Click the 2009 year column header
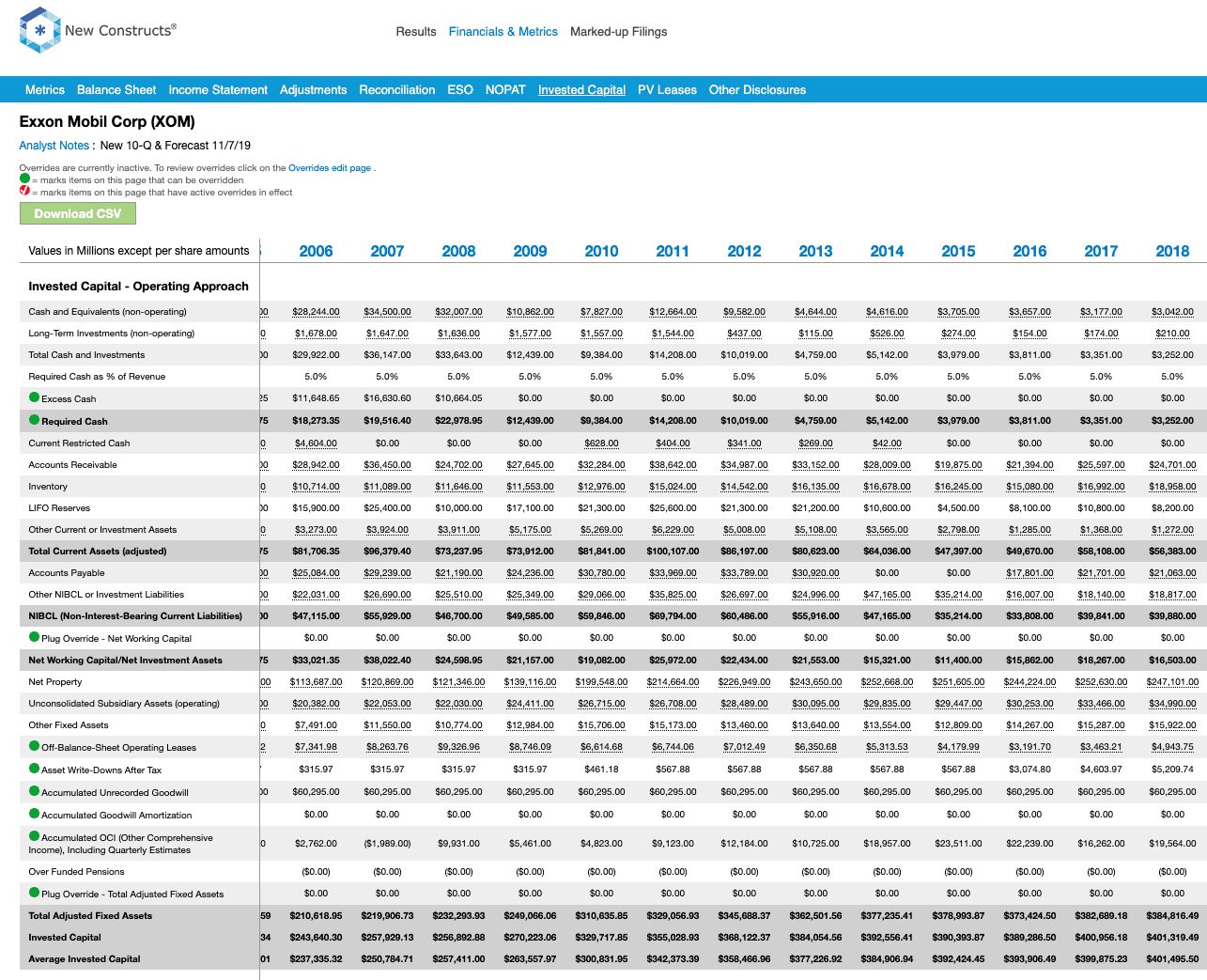The width and height of the screenshot is (1207, 980). tap(530, 251)
